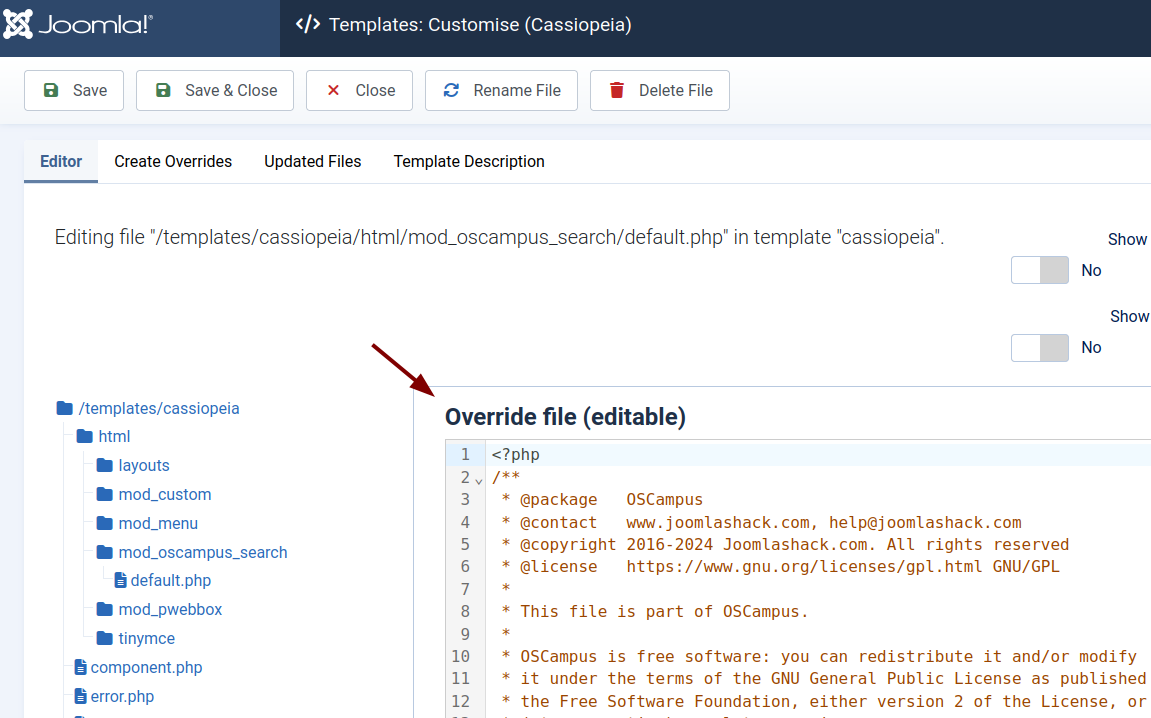
Task: Open the Template Description tab
Action: pyautogui.click(x=469, y=162)
